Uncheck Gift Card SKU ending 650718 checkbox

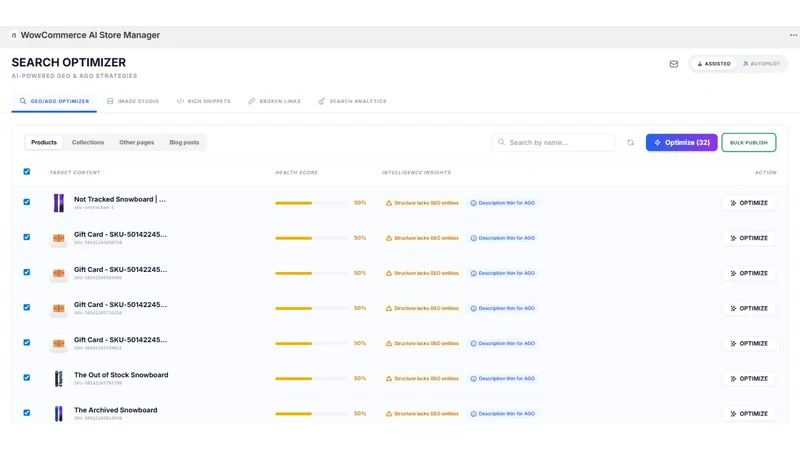tap(27, 237)
